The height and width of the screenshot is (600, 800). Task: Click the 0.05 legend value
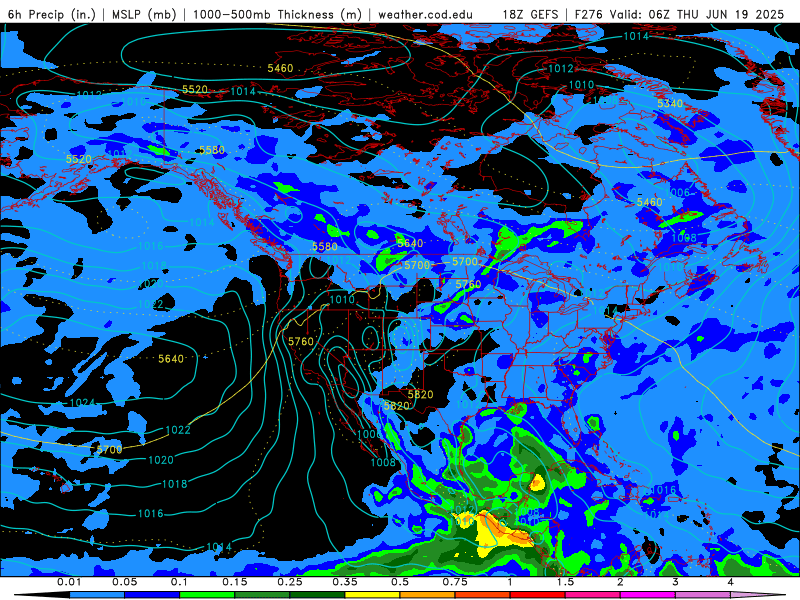[x=124, y=582]
